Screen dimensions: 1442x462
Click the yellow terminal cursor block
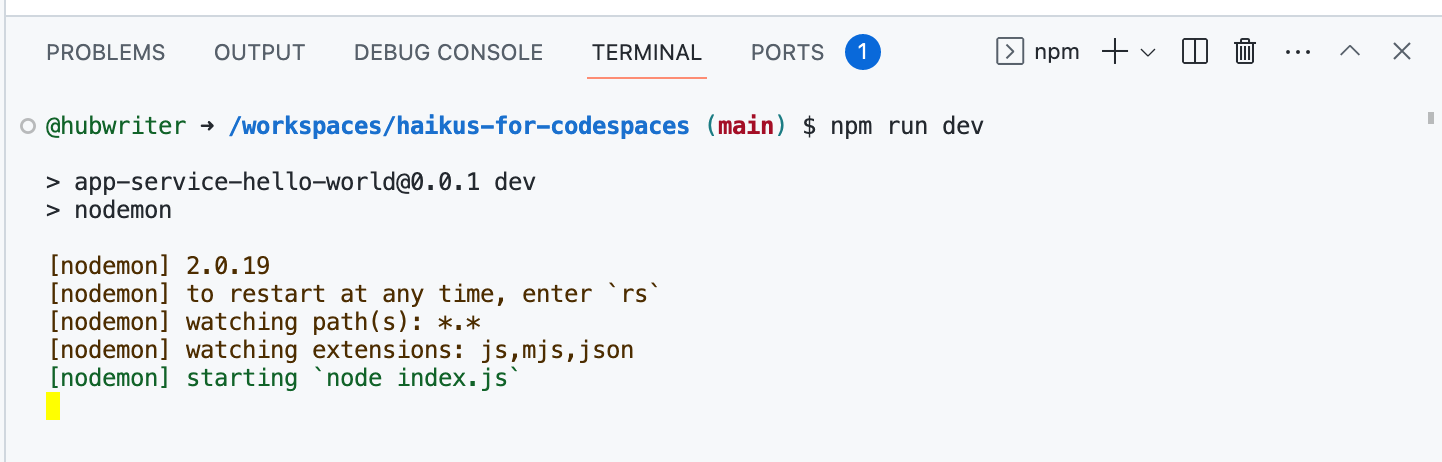pos(53,406)
